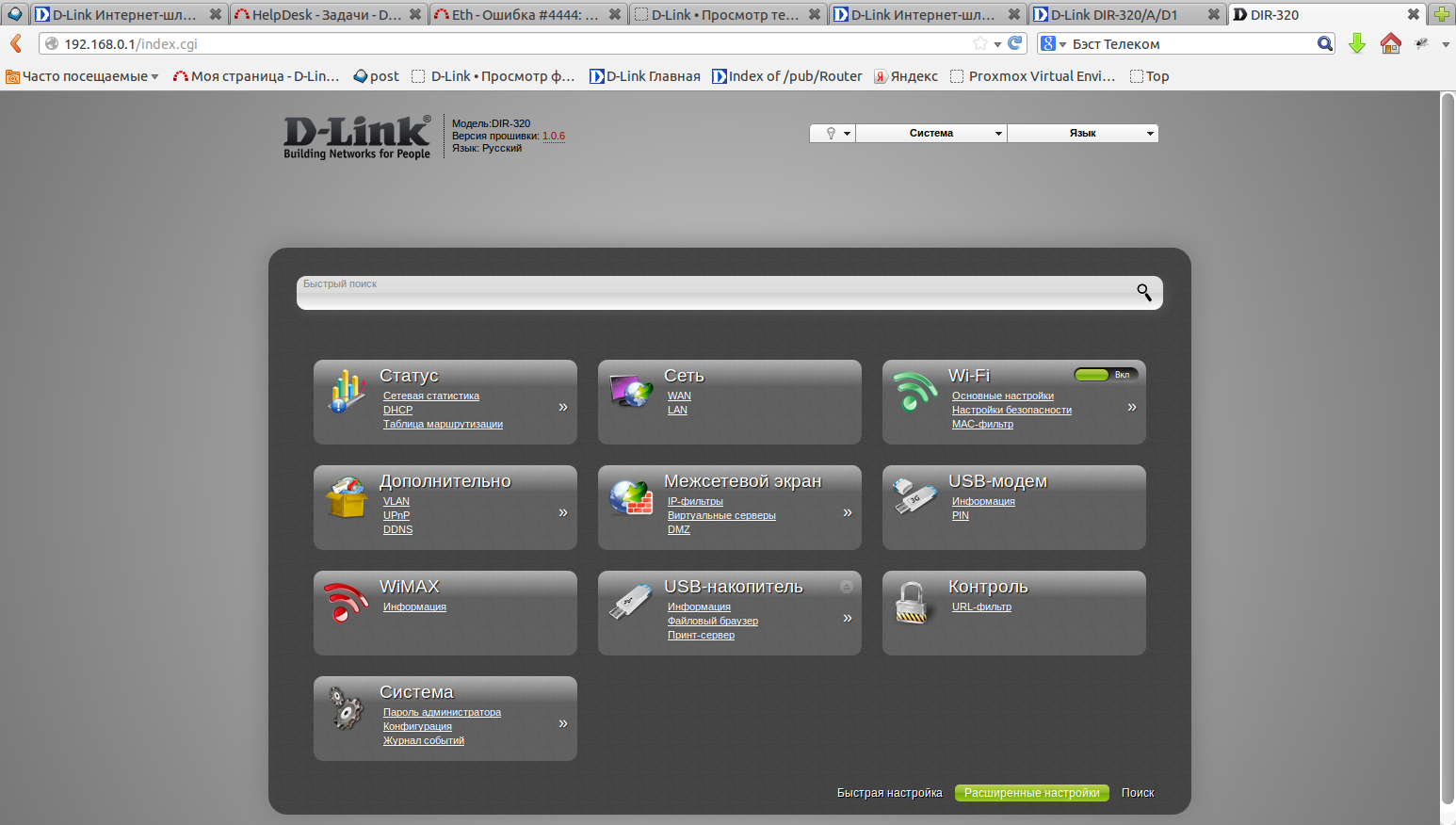The width and height of the screenshot is (1456, 825).
Task: Close the DIR-320 tab
Action: click(1414, 14)
